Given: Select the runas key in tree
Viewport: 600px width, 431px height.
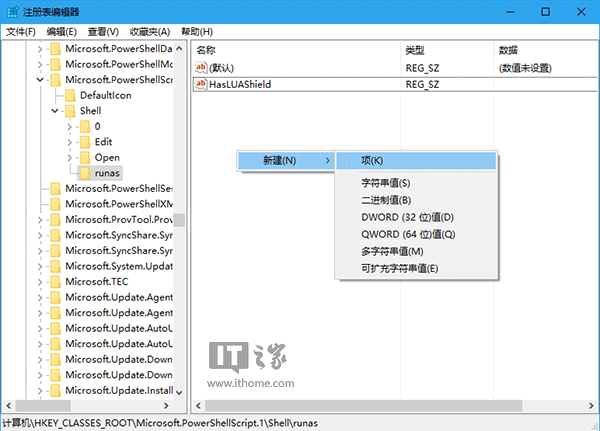Looking at the screenshot, I should (107, 173).
